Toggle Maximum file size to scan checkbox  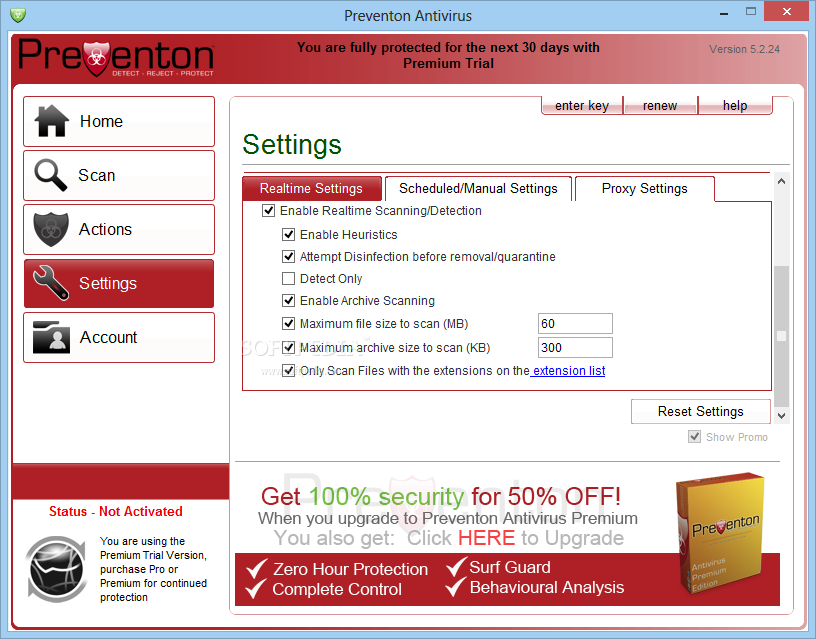(288, 324)
